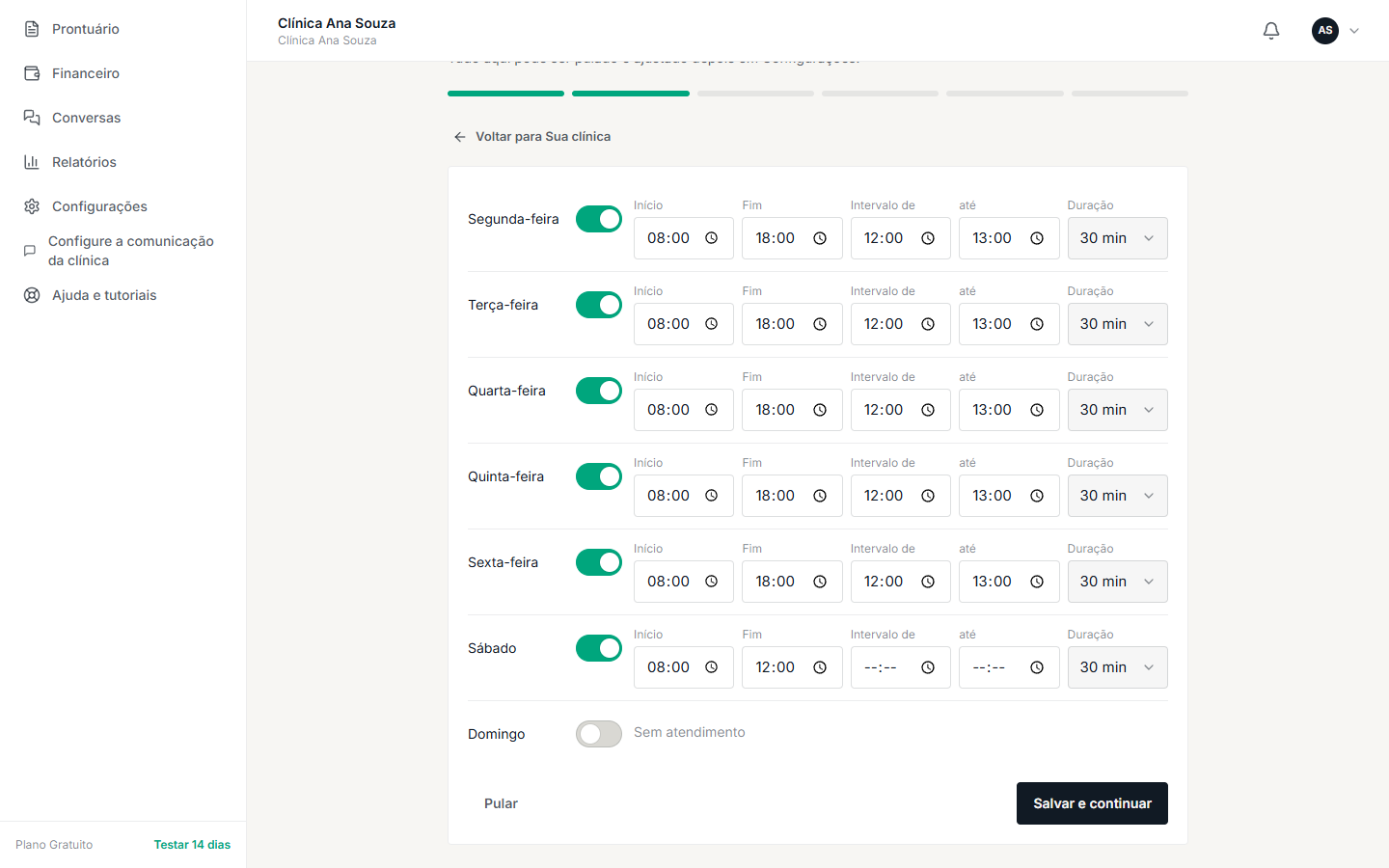Image resolution: width=1389 pixels, height=868 pixels.
Task: Go to Financeiro section
Action: (x=123, y=73)
